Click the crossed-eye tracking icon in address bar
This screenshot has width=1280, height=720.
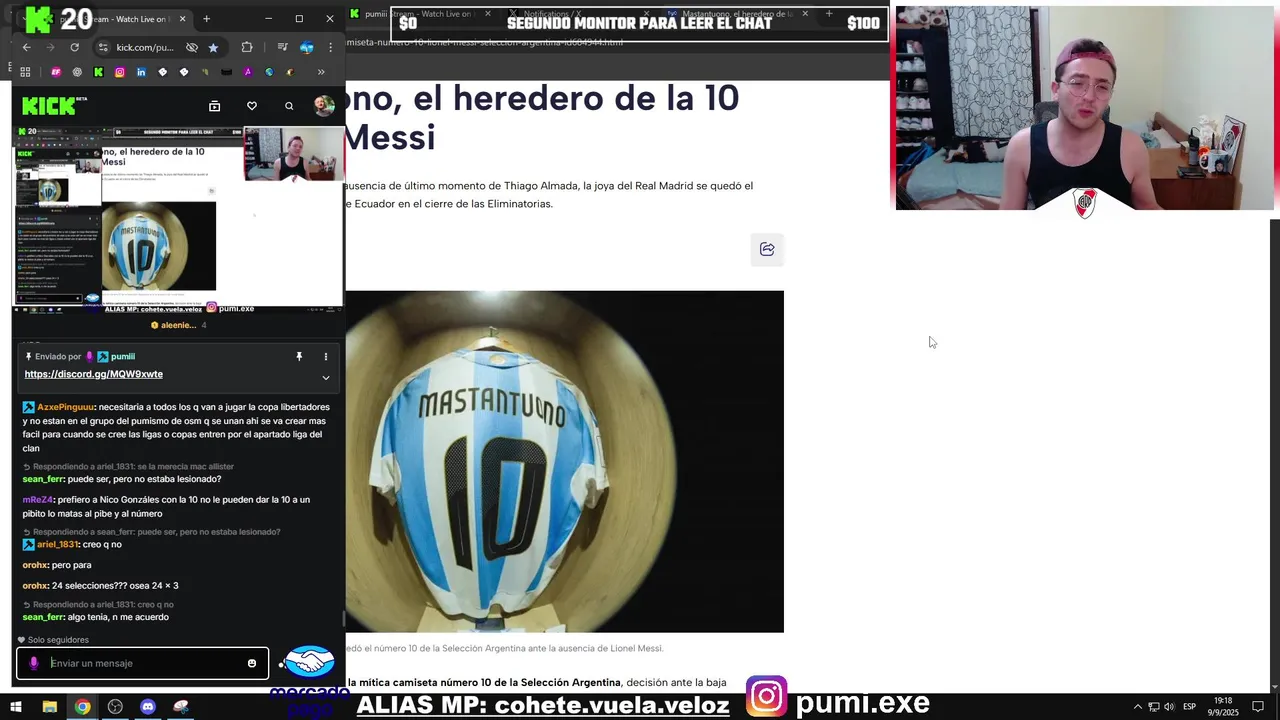coord(192,47)
